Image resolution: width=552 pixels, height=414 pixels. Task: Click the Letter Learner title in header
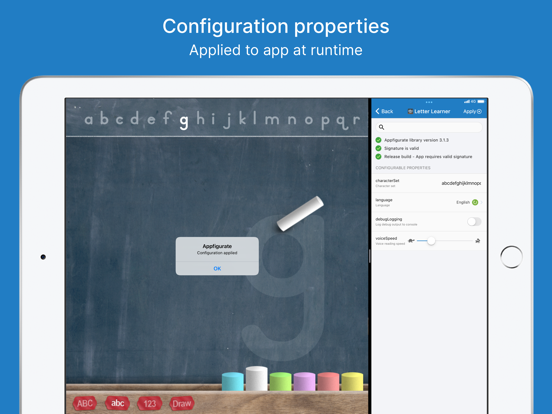432,111
